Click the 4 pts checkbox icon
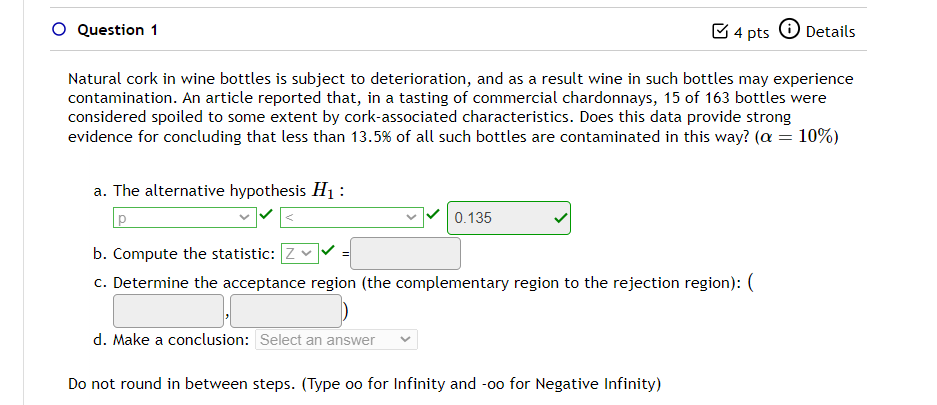Image resolution: width=937 pixels, height=405 pixels. click(x=721, y=32)
